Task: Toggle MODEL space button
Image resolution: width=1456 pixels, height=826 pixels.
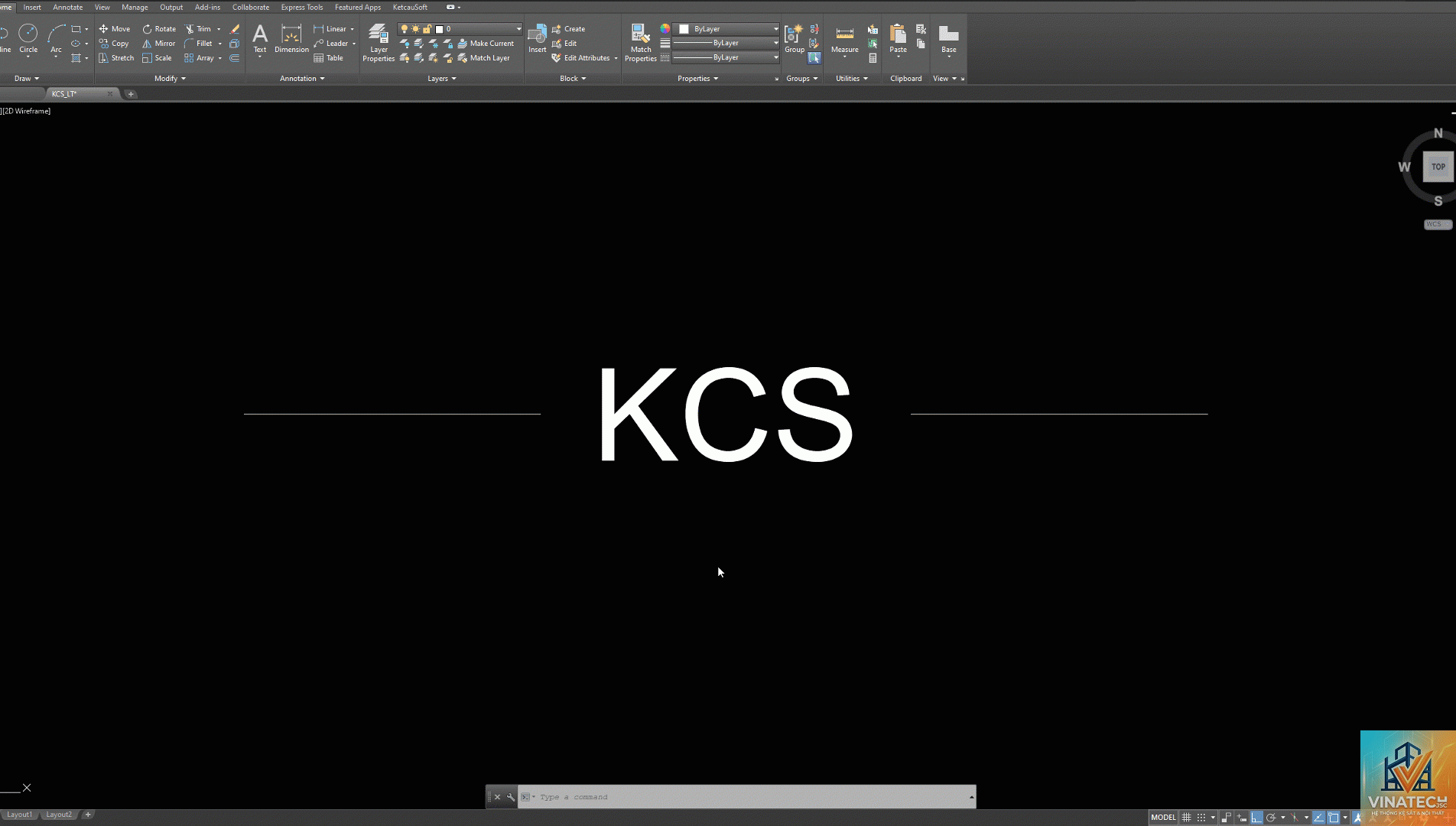Action: tap(1163, 818)
